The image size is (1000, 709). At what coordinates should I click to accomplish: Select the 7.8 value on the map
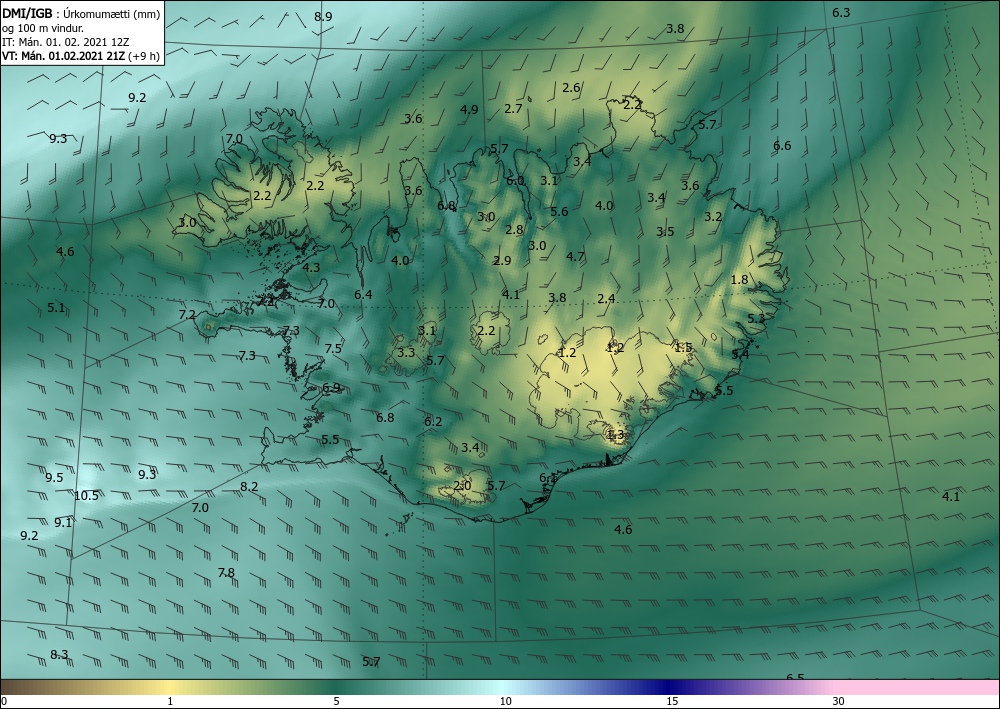click(x=226, y=573)
